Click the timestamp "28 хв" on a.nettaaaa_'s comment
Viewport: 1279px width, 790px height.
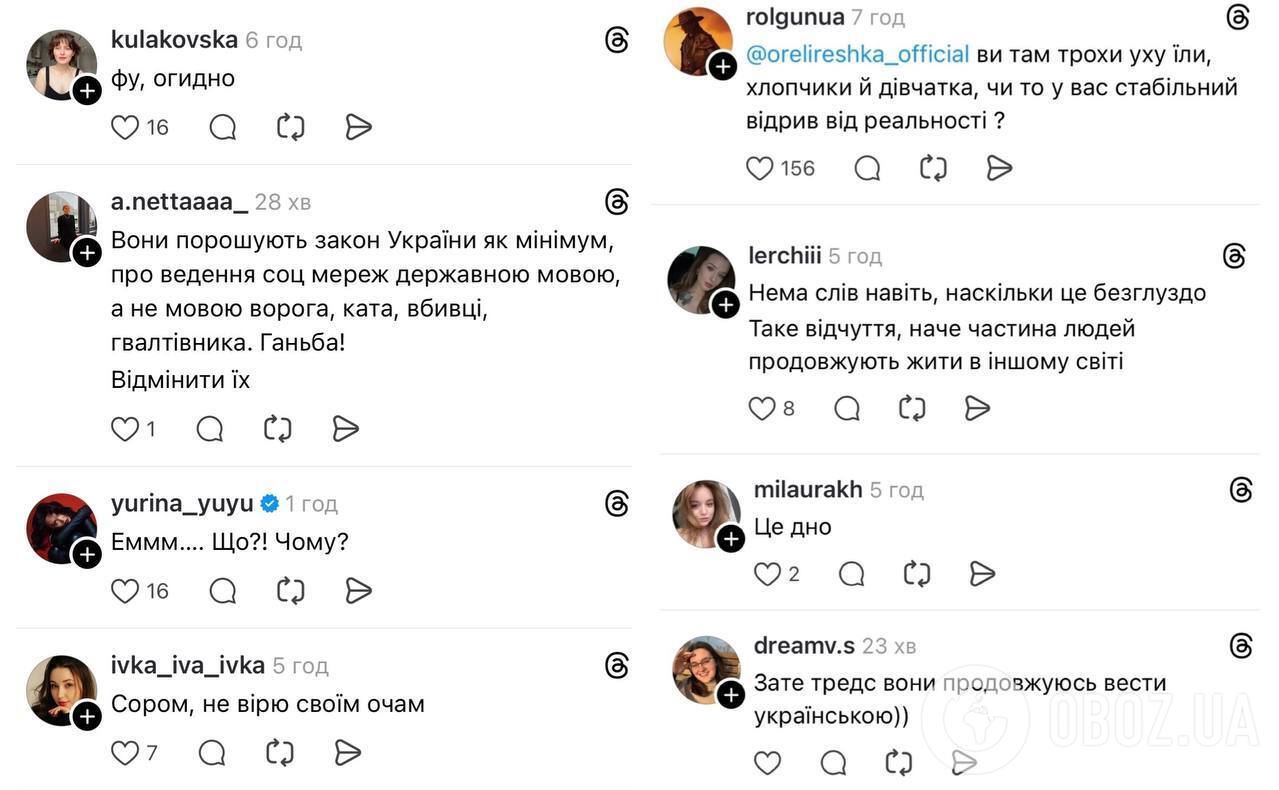point(282,201)
